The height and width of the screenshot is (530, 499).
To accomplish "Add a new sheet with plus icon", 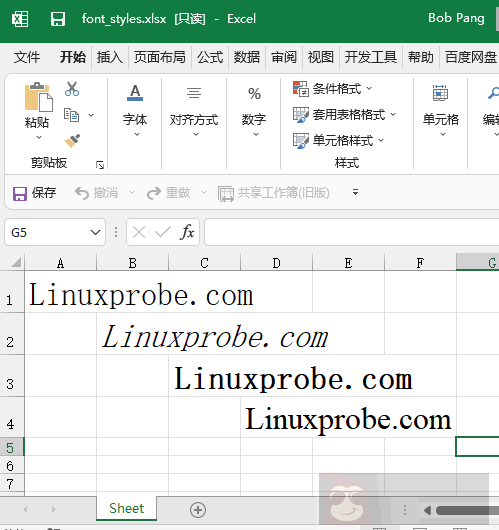I will (198, 510).
